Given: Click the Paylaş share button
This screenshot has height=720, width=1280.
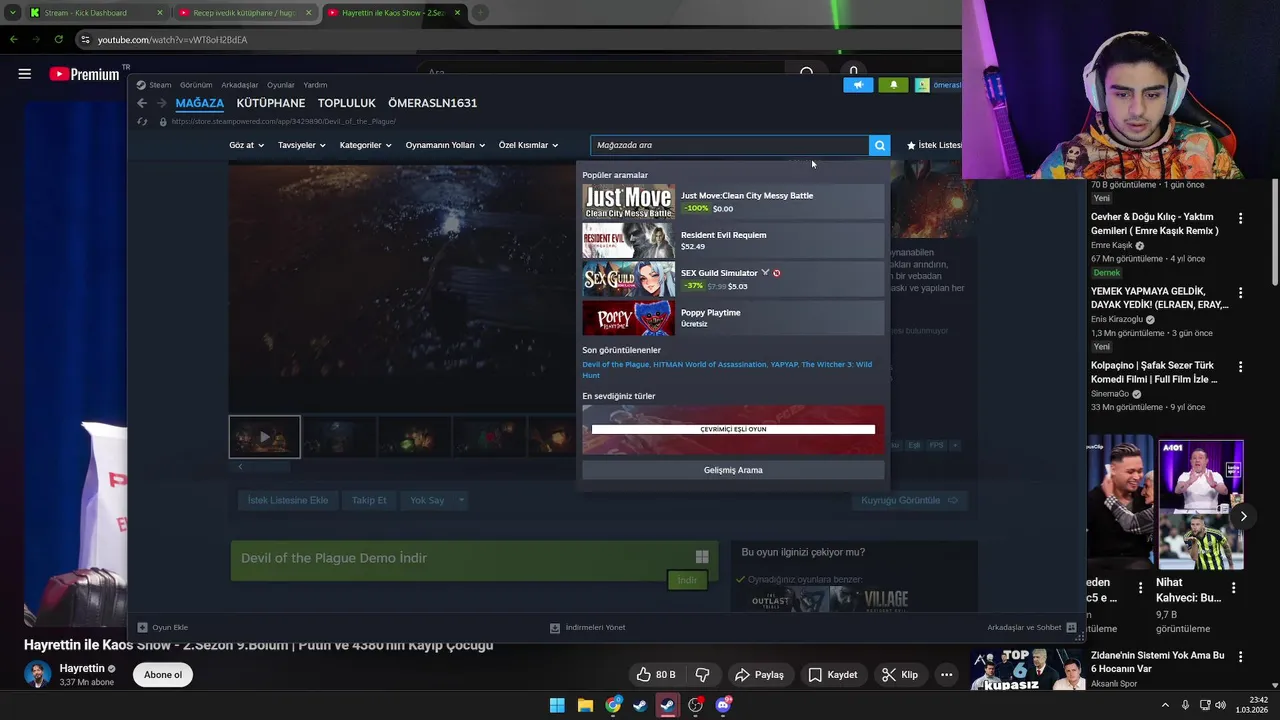Looking at the screenshot, I should (759, 675).
